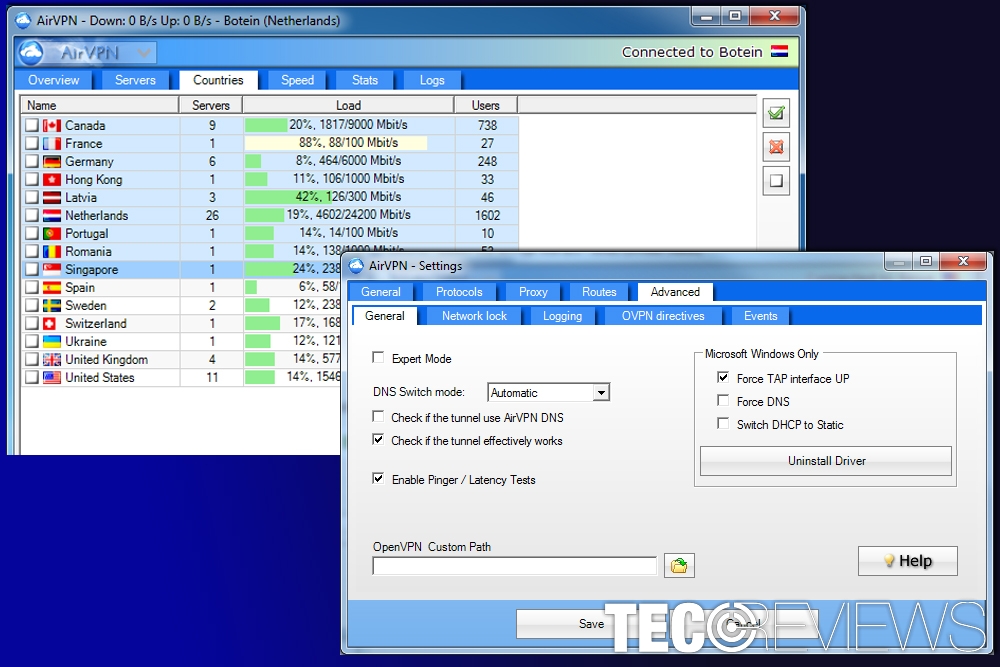
Task: Open the Logs tab in main window
Action: point(432,80)
